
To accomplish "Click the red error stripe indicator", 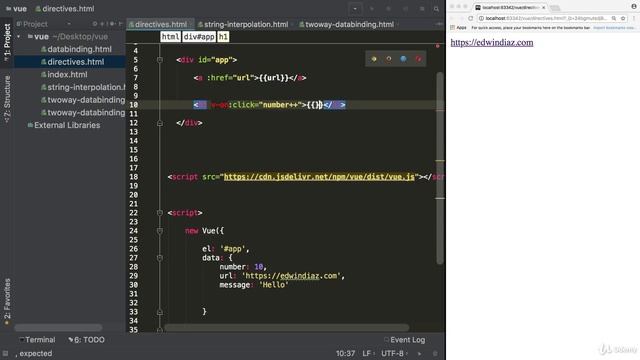I will 438,46.
